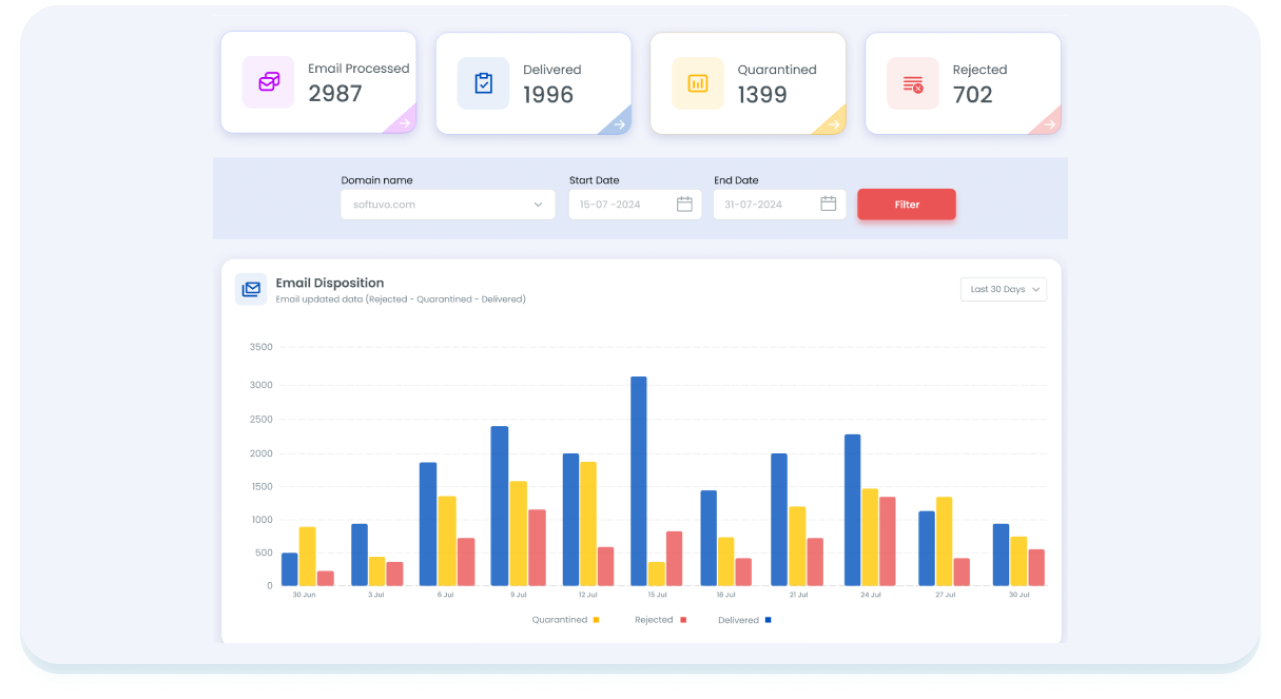Screen dimensions: 1281x699
Task: Click the End Date calendar icon
Action: click(x=828, y=204)
